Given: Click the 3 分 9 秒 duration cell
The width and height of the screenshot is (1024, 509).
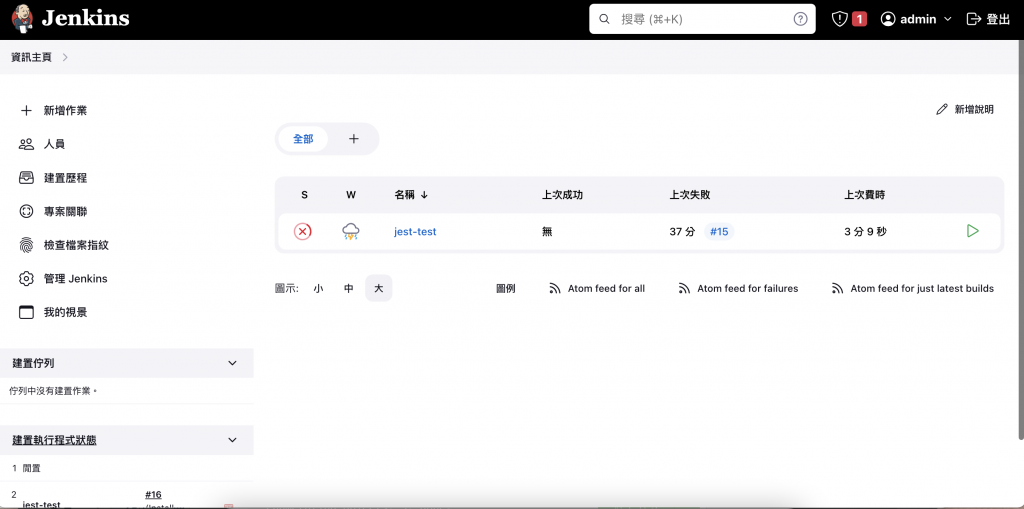Looking at the screenshot, I should coord(865,231).
